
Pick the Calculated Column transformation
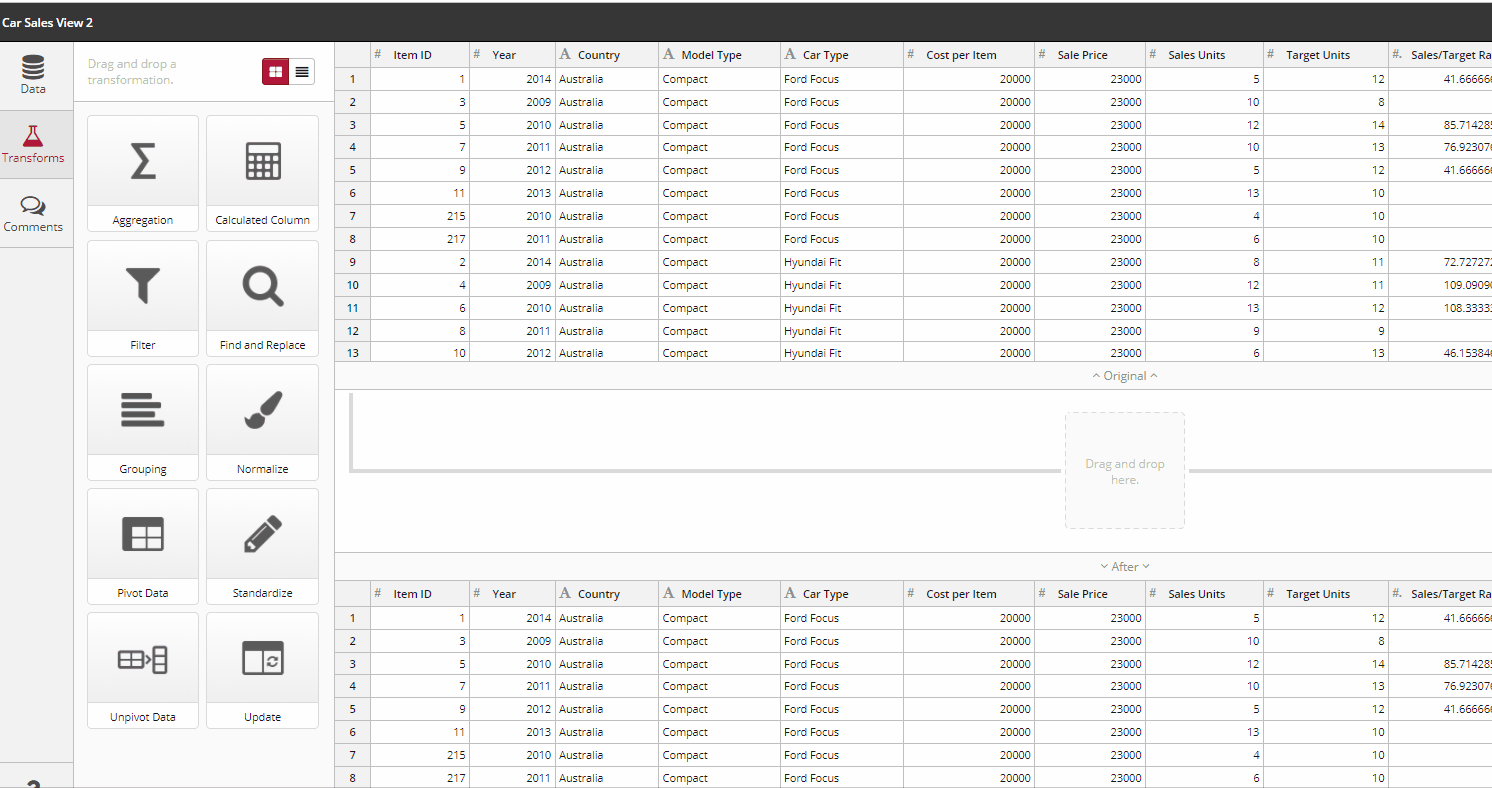pyautogui.click(x=262, y=174)
